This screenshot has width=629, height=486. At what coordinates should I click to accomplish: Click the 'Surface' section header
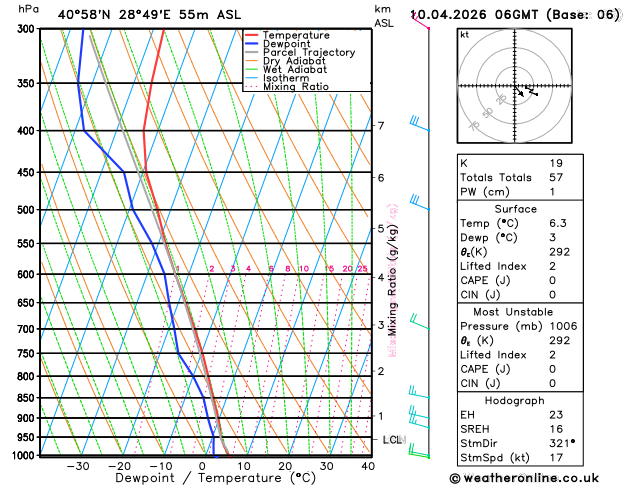(515, 209)
